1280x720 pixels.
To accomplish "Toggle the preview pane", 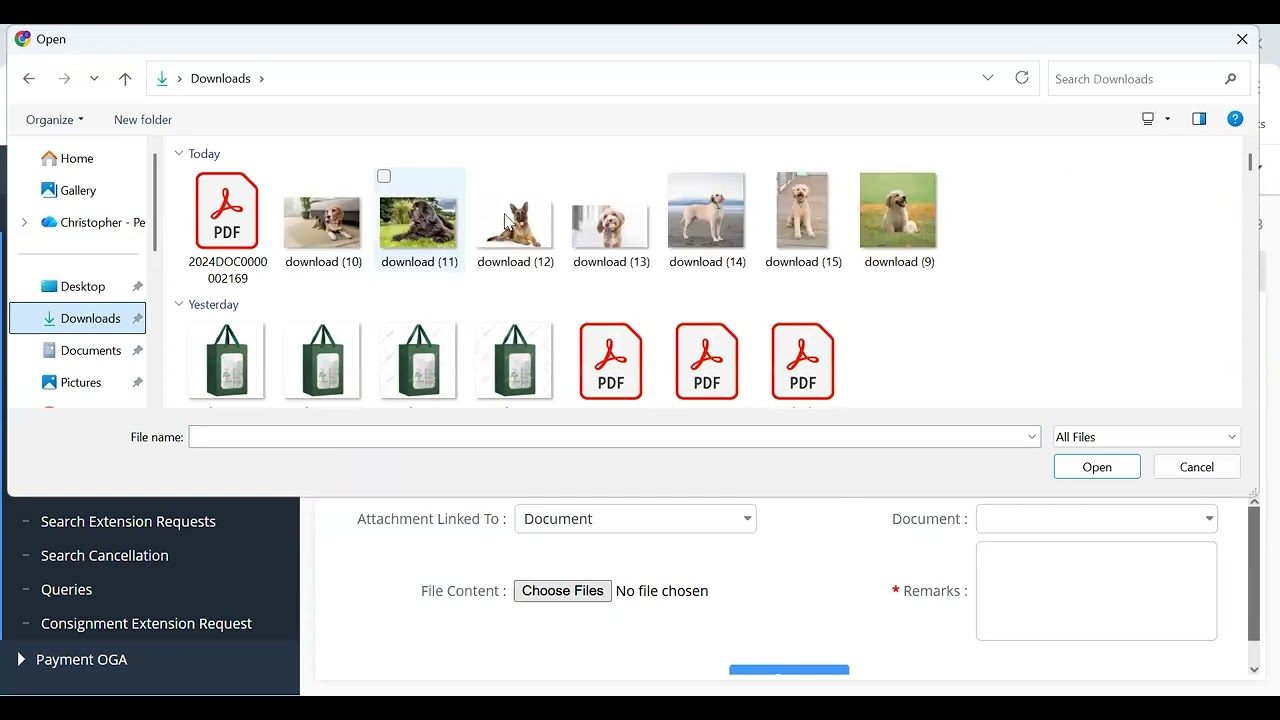I will click(1199, 119).
